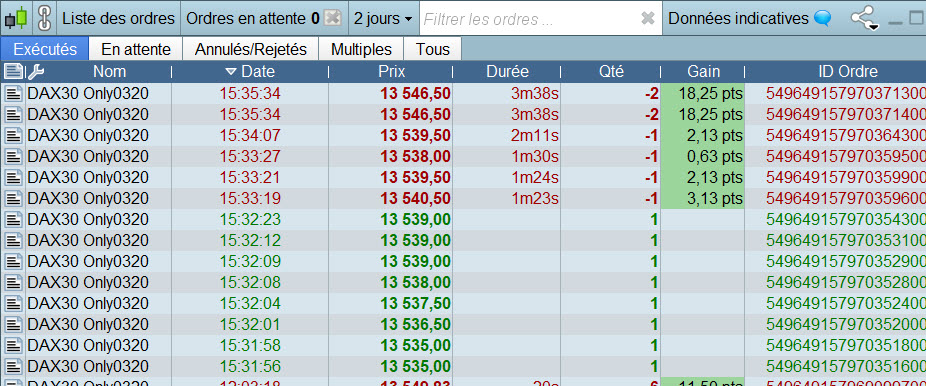Click the Gain column header

(x=703, y=72)
